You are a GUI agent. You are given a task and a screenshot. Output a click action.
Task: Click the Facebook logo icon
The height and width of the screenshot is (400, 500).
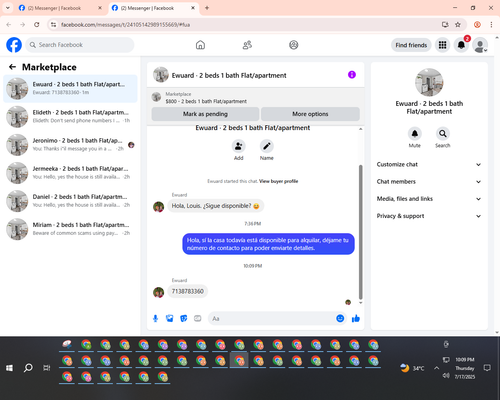click(x=14, y=45)
